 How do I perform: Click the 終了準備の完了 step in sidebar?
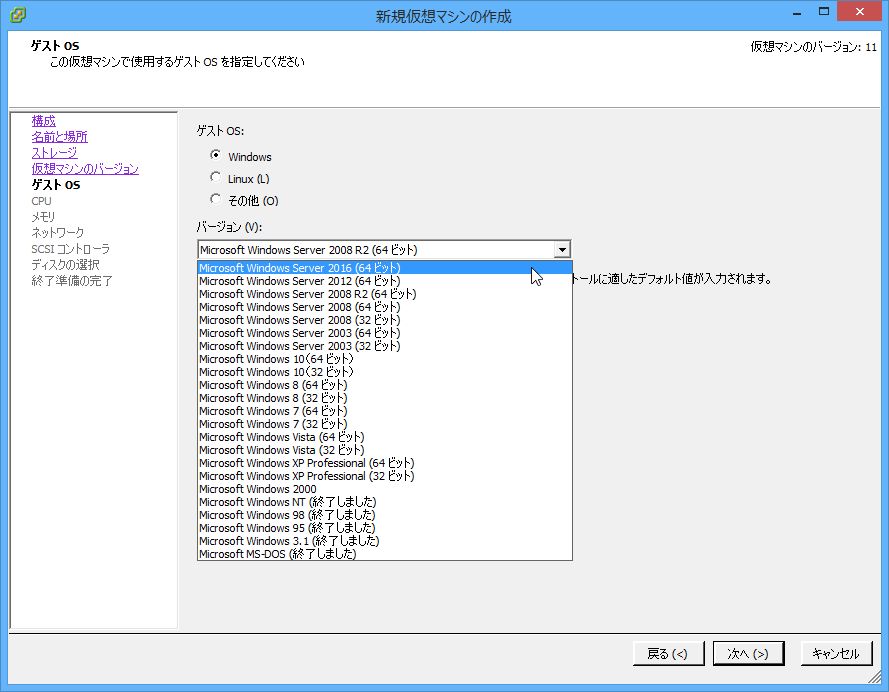click(x=72, y=281)
